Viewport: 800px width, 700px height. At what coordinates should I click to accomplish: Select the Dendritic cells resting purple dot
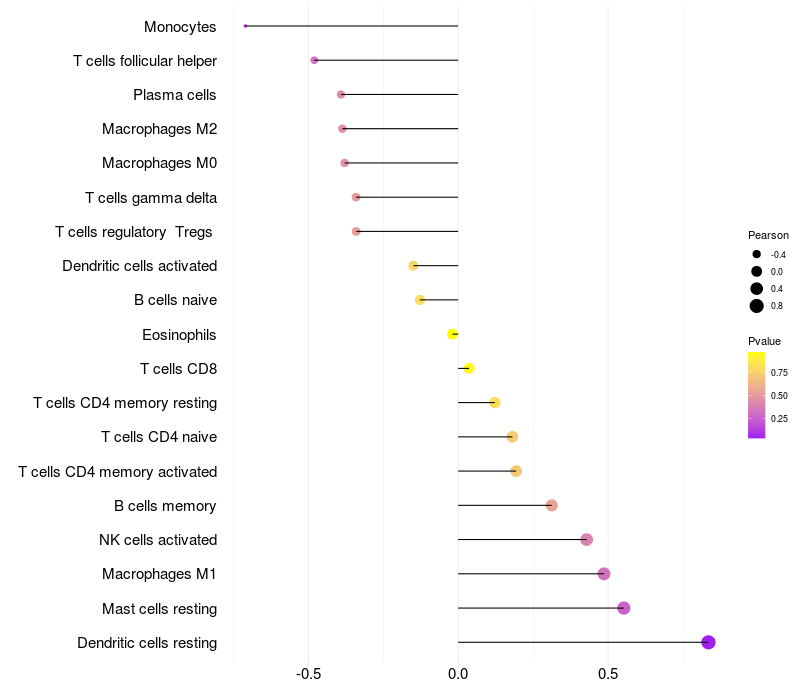[x=708, y=642]
